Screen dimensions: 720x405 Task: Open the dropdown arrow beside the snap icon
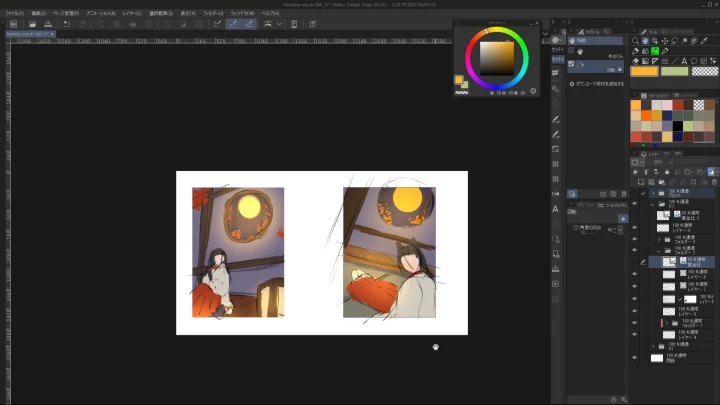coord(279,24)
